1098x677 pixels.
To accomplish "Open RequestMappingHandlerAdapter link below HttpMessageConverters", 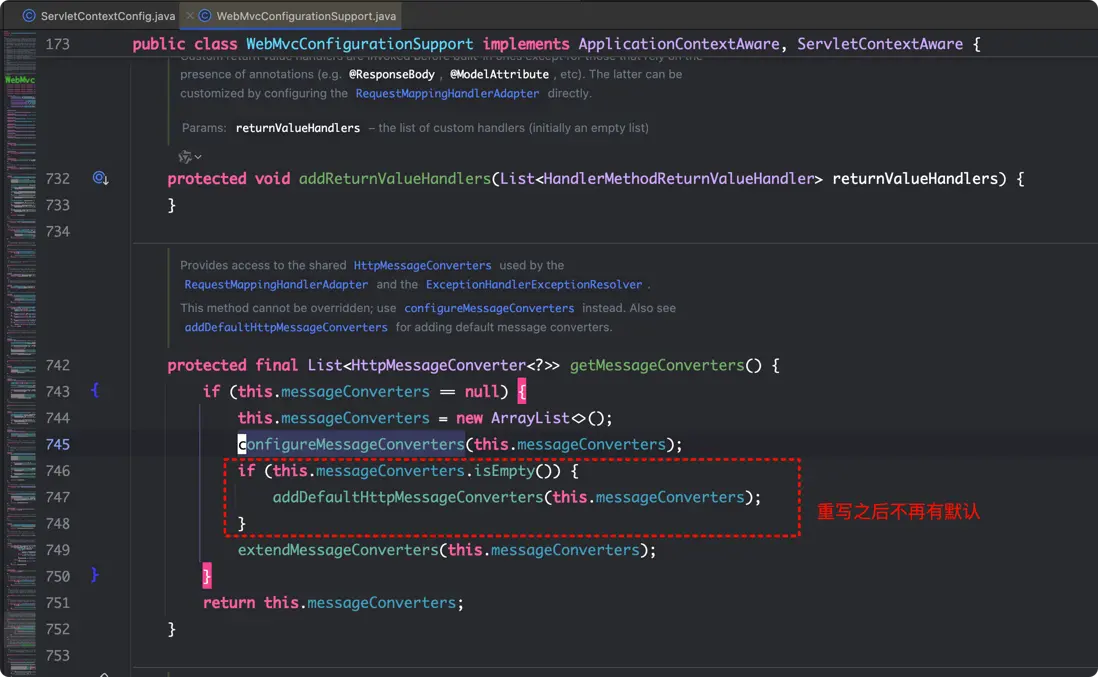I will [x=276, y=284].
